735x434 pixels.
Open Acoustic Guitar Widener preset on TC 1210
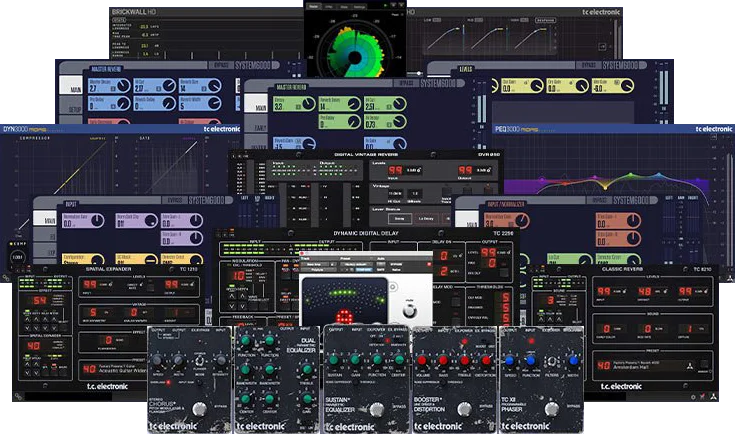(122, 371)
